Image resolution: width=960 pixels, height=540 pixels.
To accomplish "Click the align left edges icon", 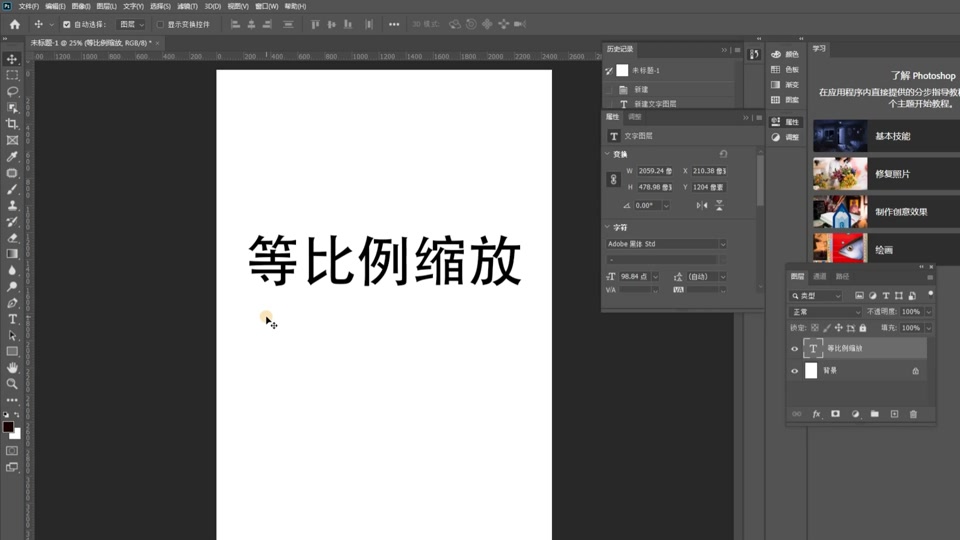I will 235,24.
